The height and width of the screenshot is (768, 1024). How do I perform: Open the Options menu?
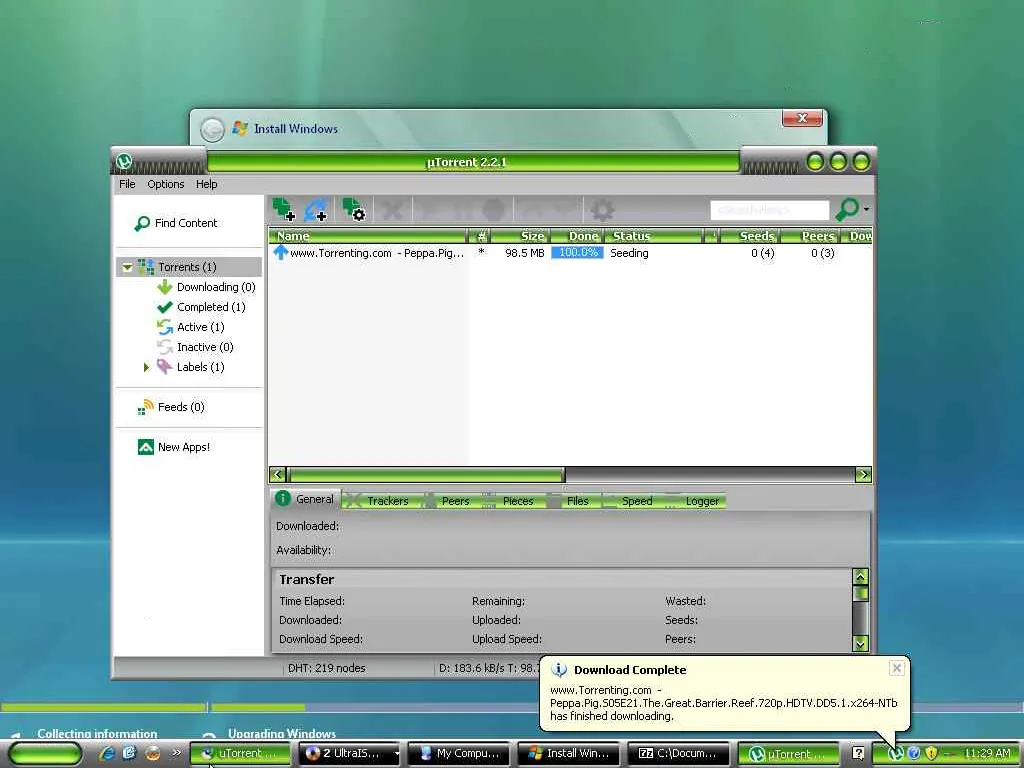click(x=165, y=184)
